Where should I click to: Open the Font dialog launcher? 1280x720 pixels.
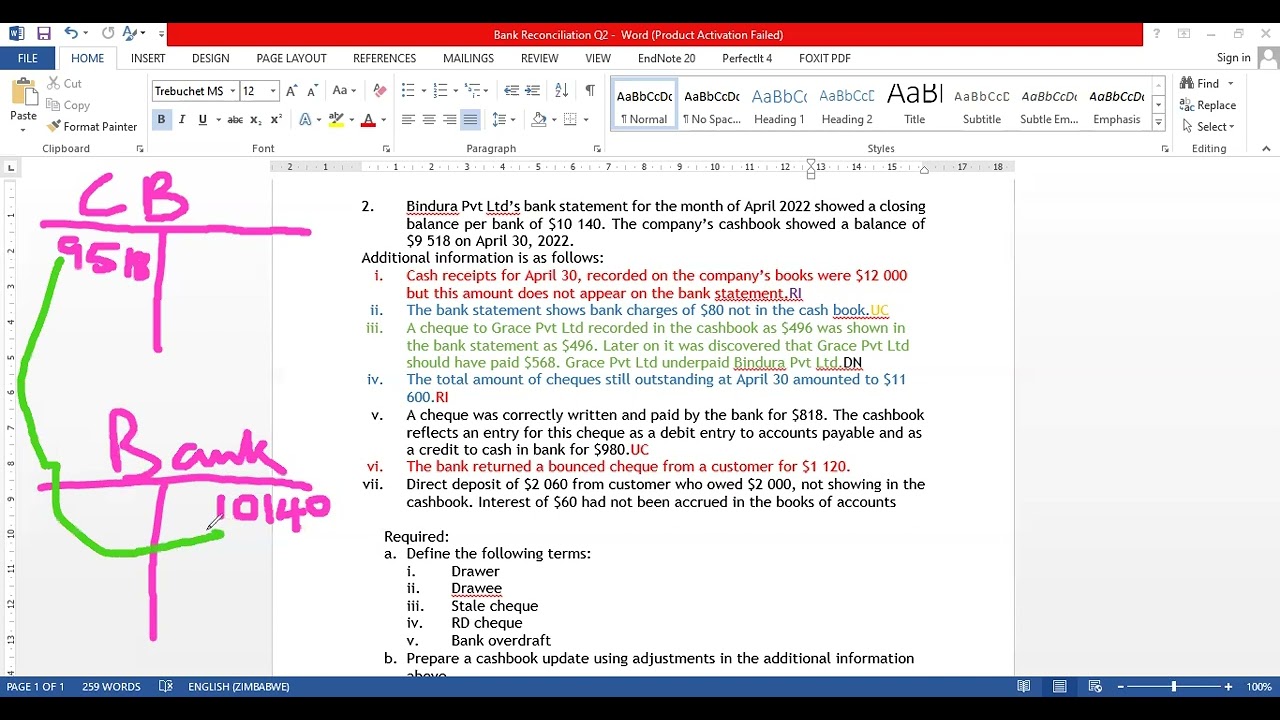(386, 149)
